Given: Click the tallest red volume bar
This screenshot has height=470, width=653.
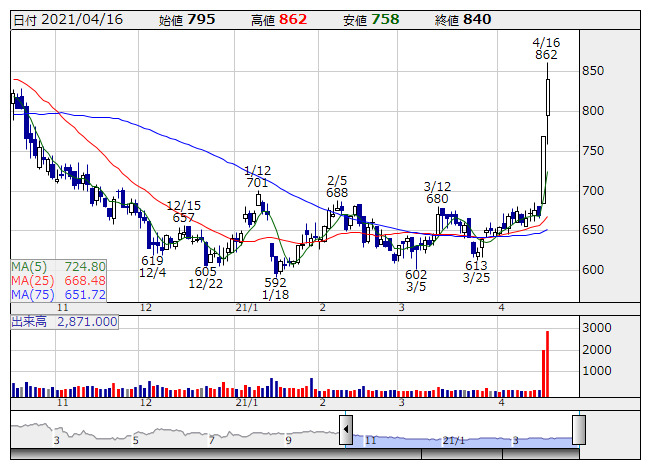Looking at the screenshot, I should (548, 363).
